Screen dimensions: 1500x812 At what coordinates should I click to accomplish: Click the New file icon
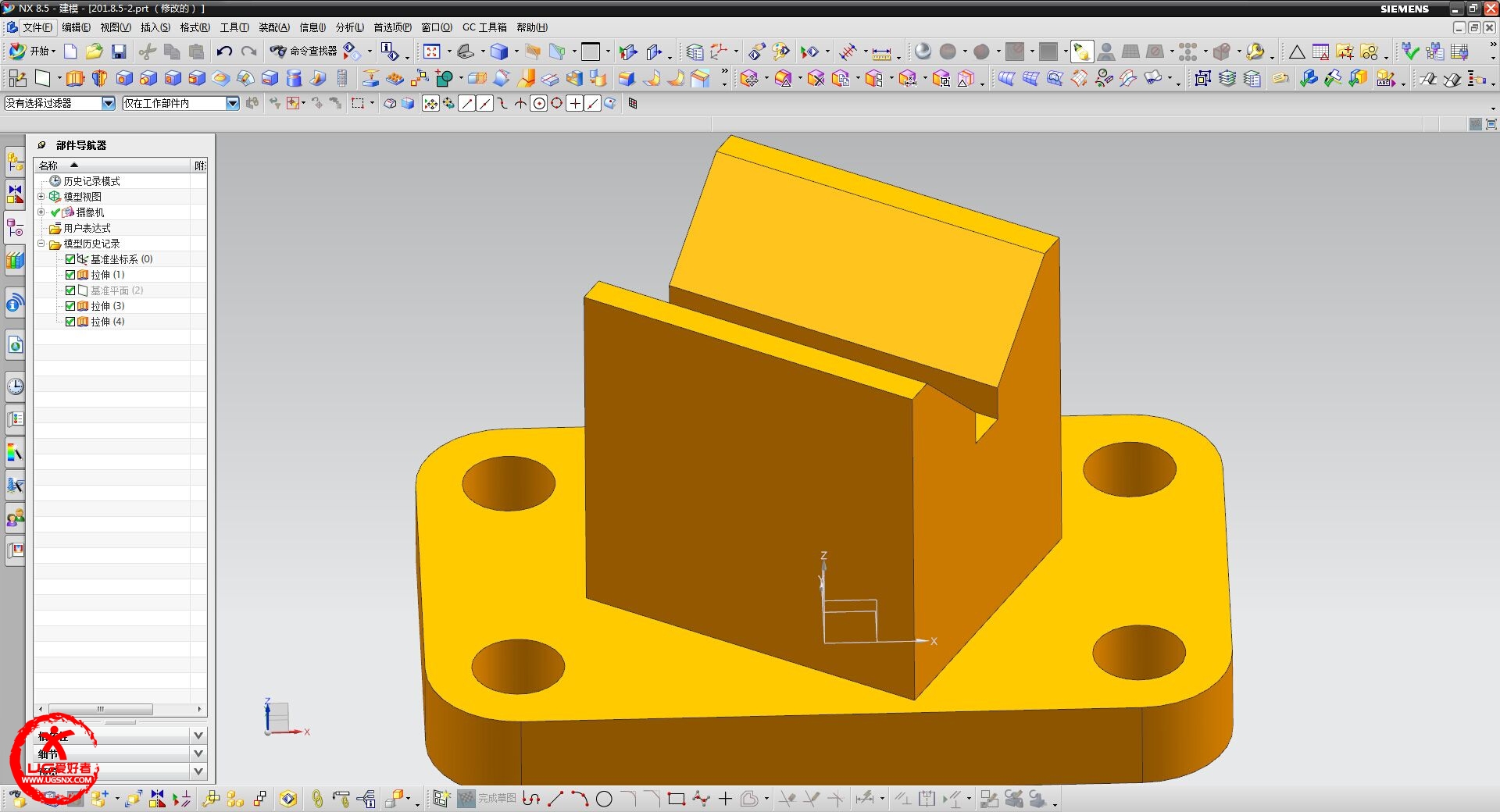70,52
